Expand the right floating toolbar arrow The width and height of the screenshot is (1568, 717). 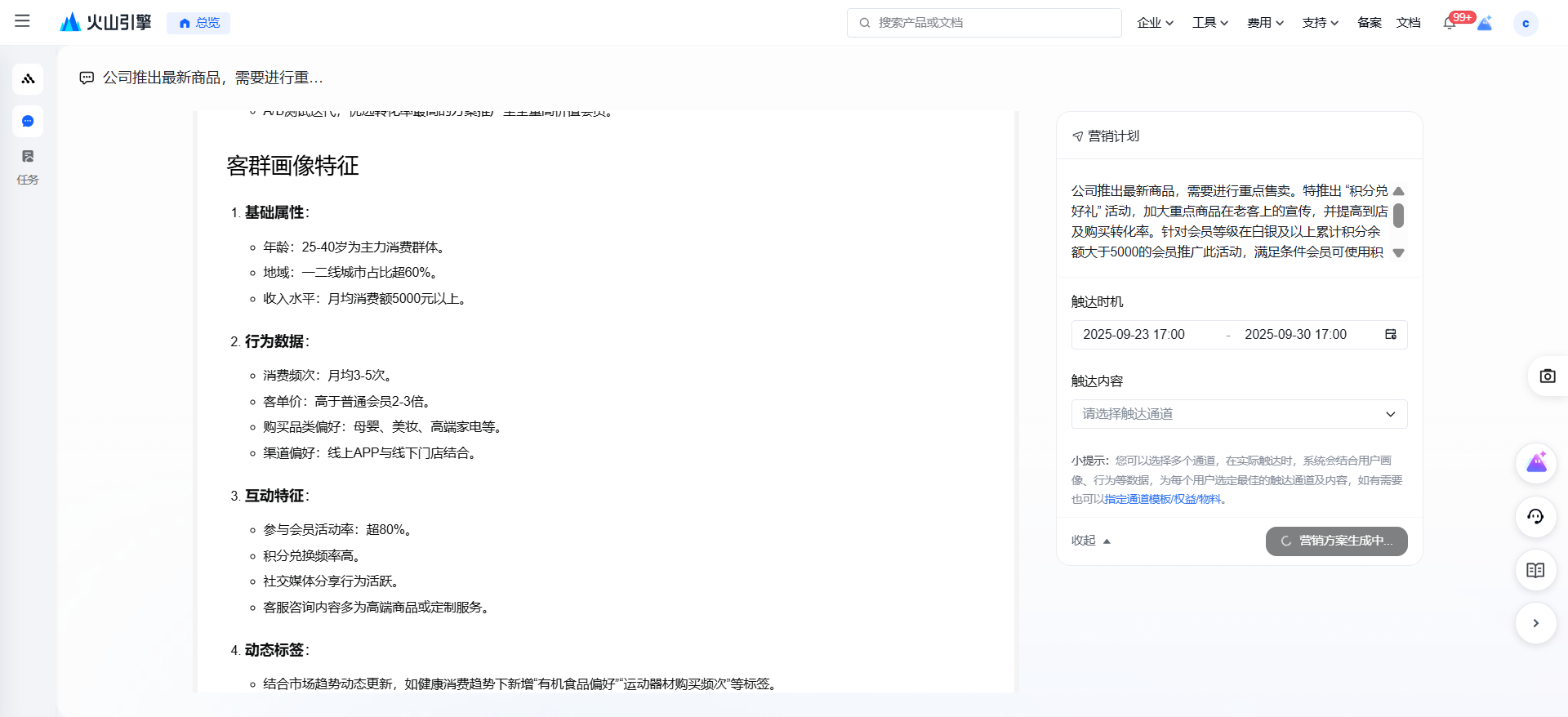tap(1535, 623)
